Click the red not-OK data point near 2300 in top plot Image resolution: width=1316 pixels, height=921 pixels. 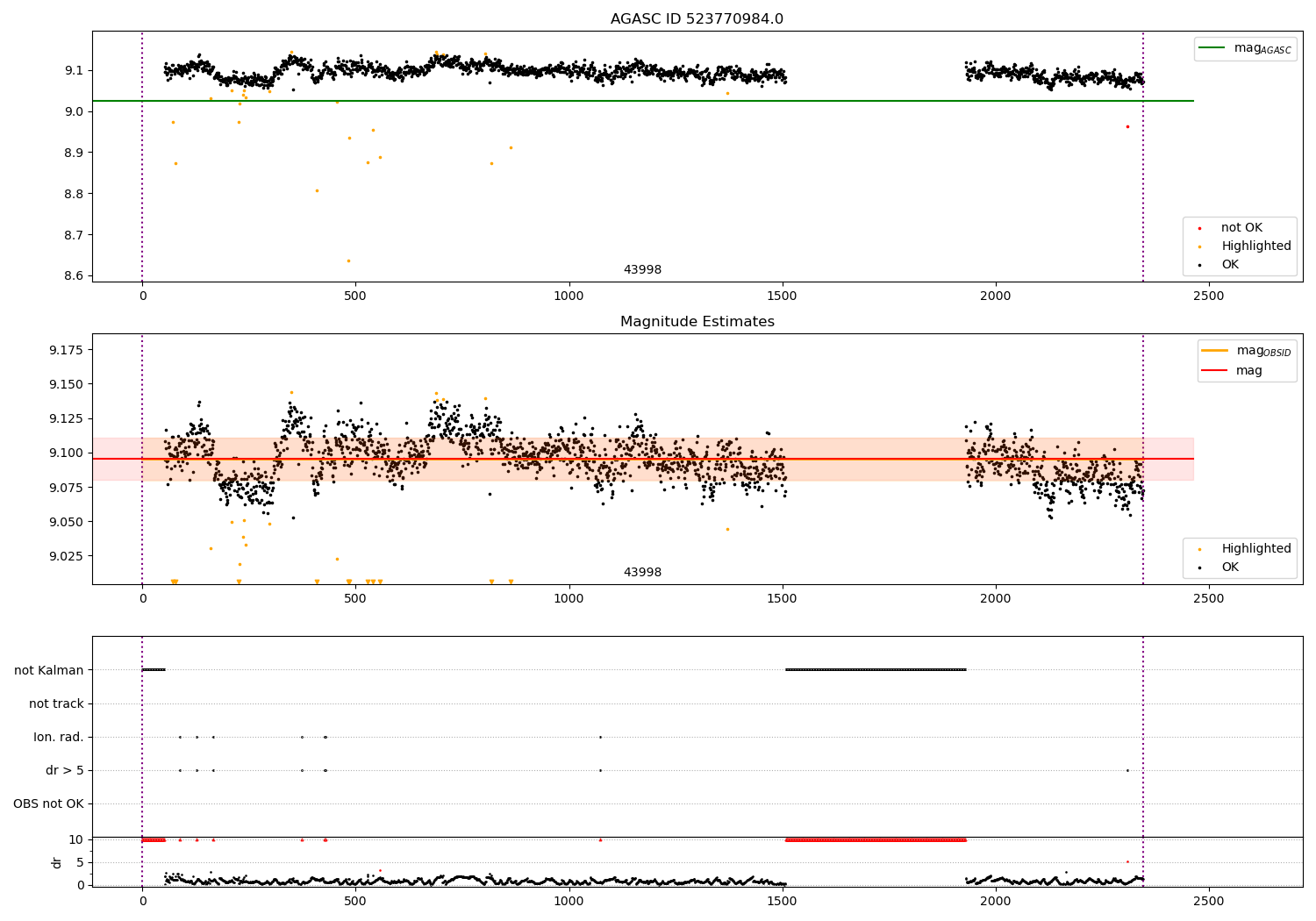(x=1127, y=126)
